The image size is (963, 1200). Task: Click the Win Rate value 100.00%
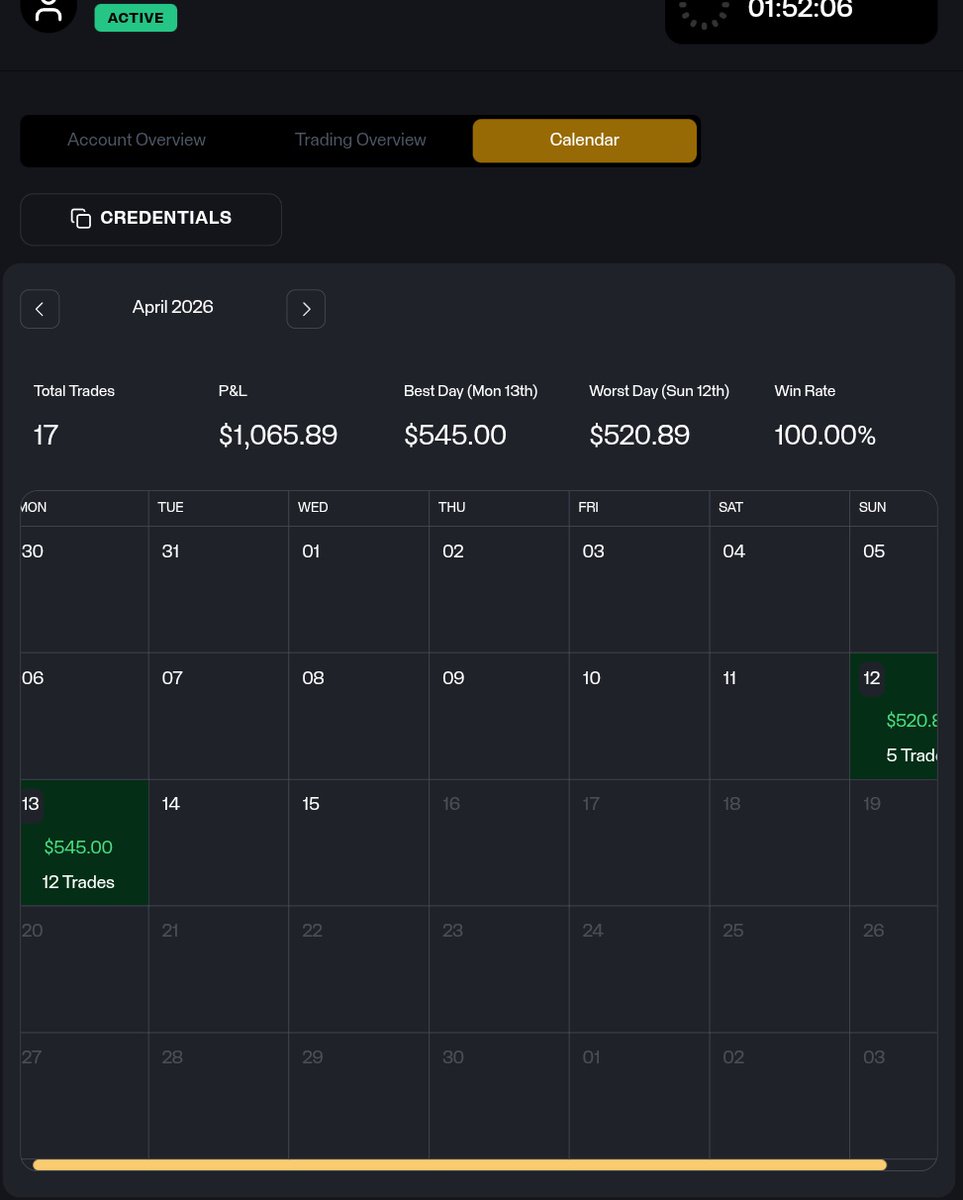[x=825, y=436]
